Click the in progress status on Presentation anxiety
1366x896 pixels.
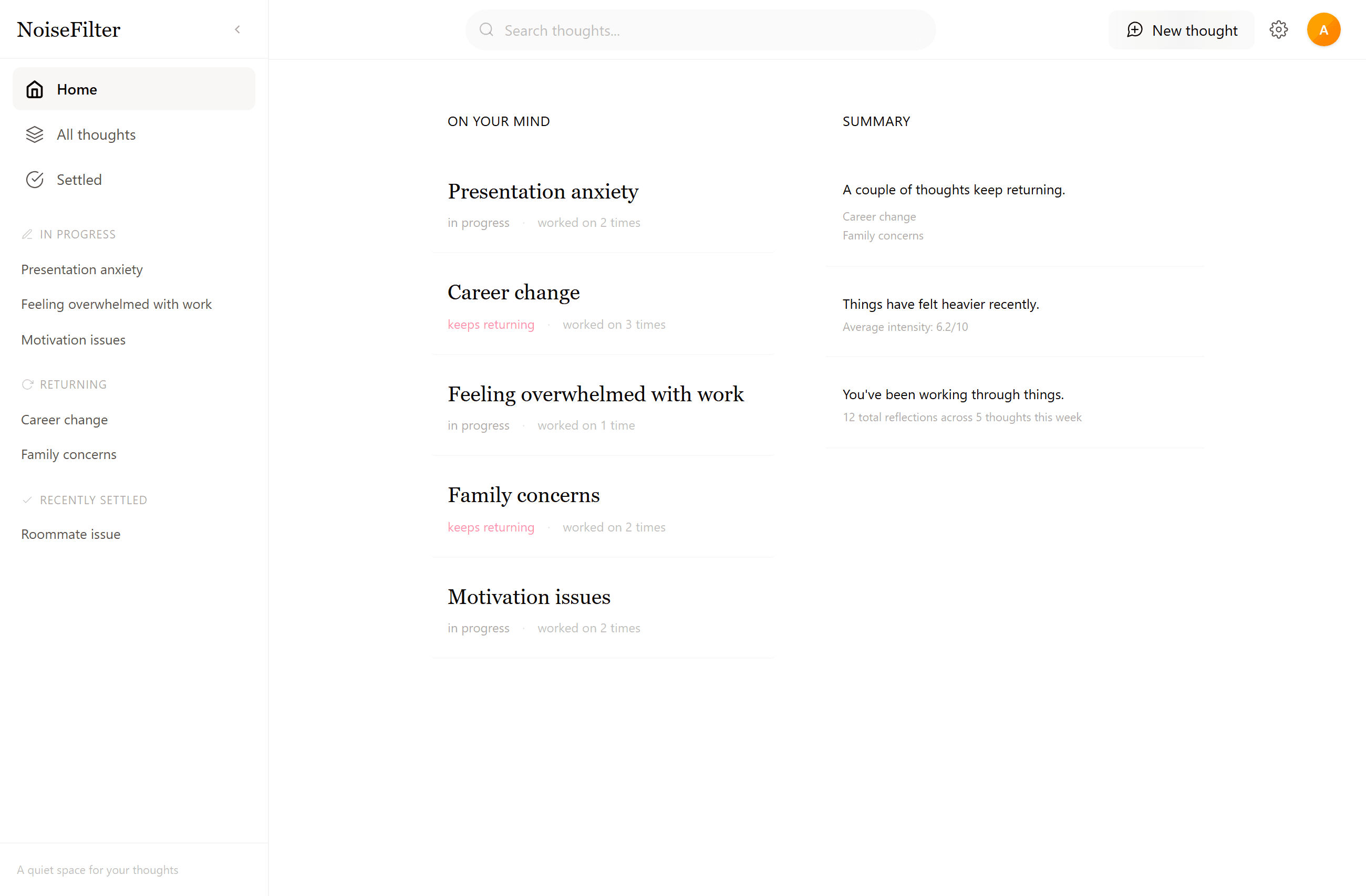[479, 223]
